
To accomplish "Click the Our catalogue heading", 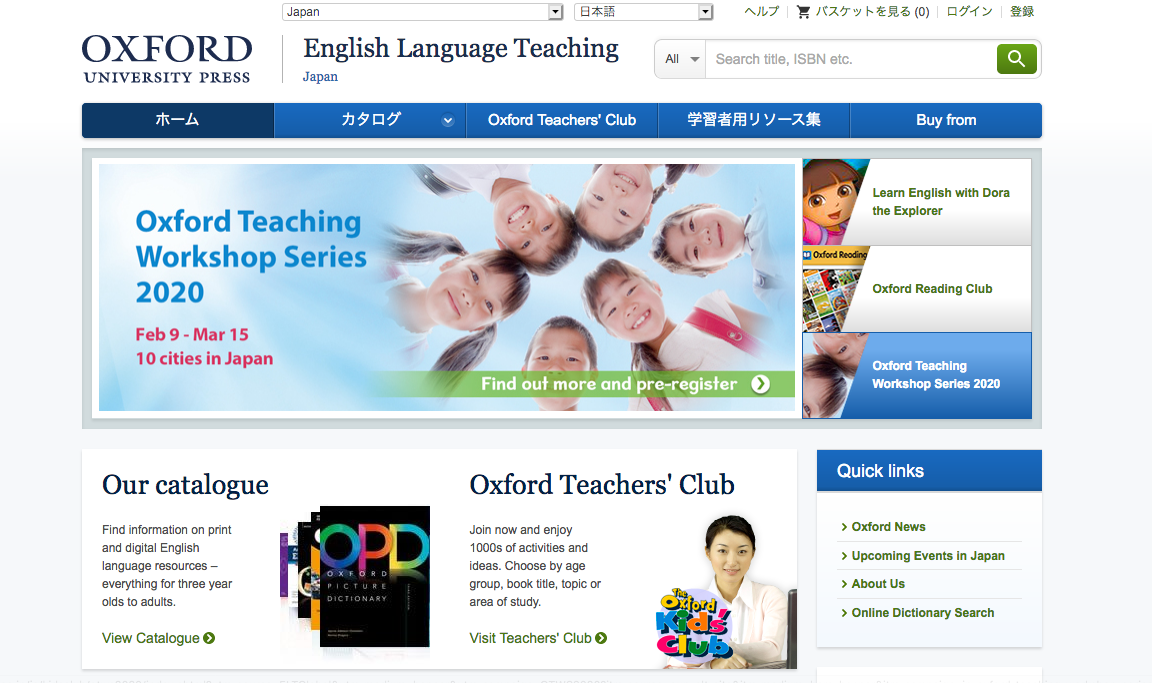I will (x=185, y=485).
